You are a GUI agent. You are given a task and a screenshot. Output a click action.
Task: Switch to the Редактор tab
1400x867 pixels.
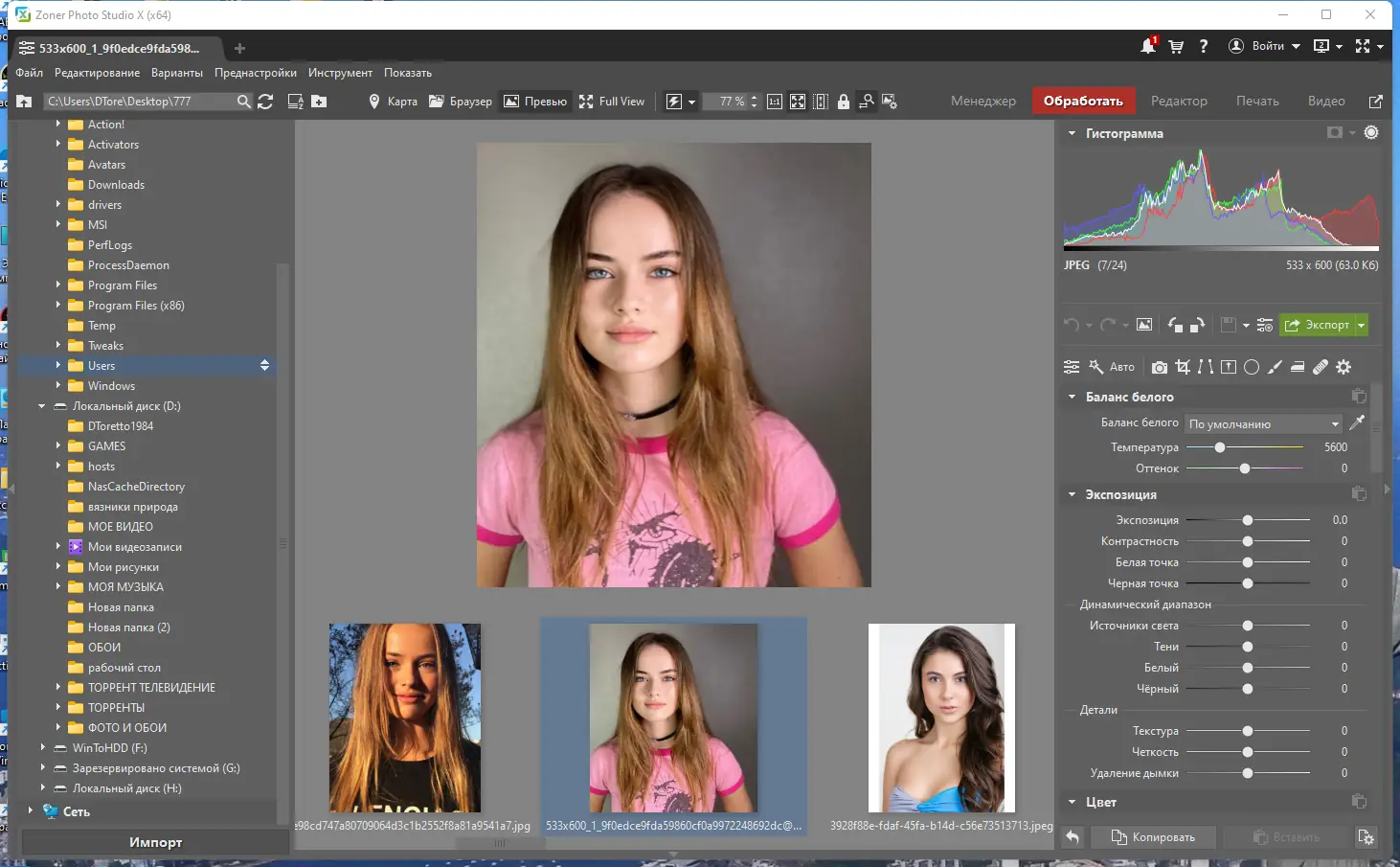[1179, 101]
